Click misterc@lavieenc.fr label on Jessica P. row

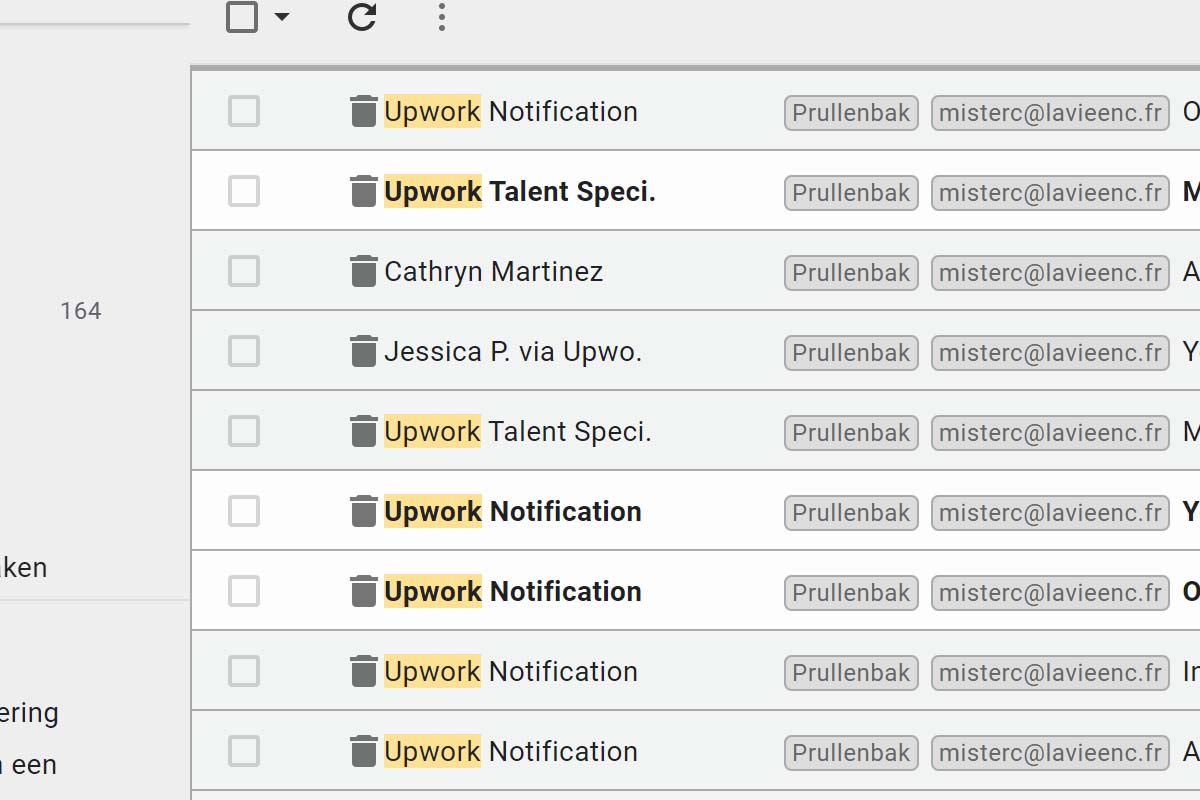[x=1050, y=352]
